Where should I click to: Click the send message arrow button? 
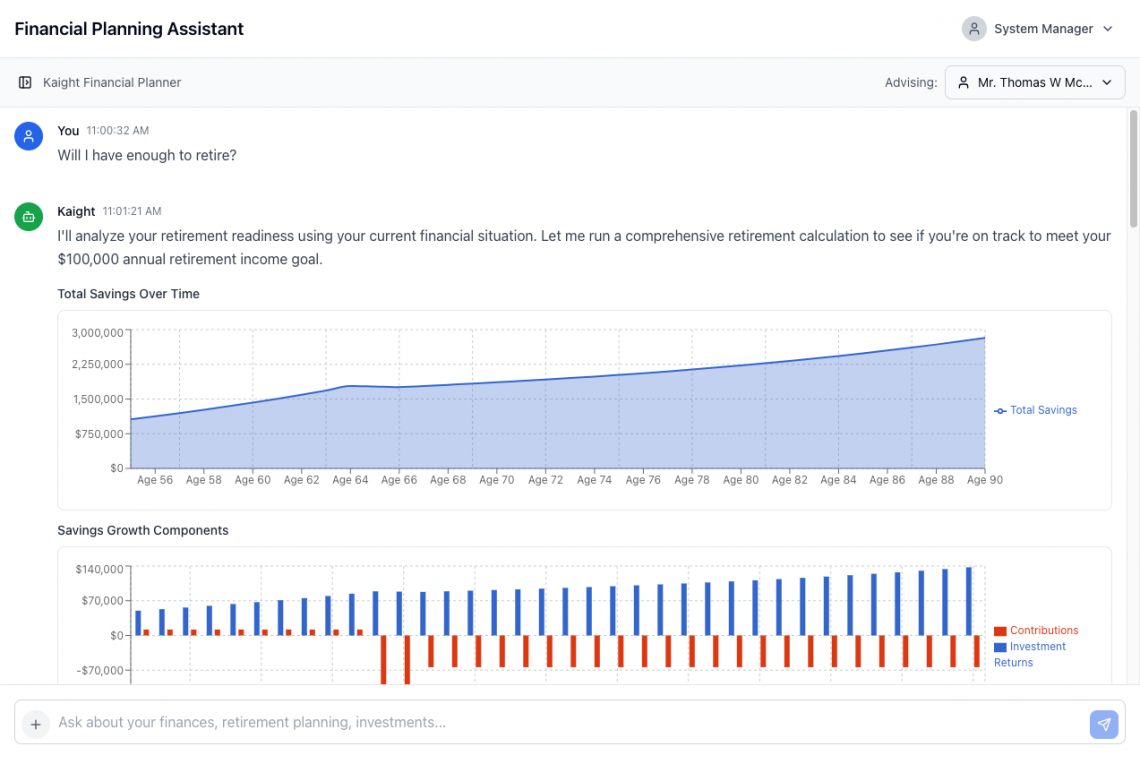click(1103, 724)
